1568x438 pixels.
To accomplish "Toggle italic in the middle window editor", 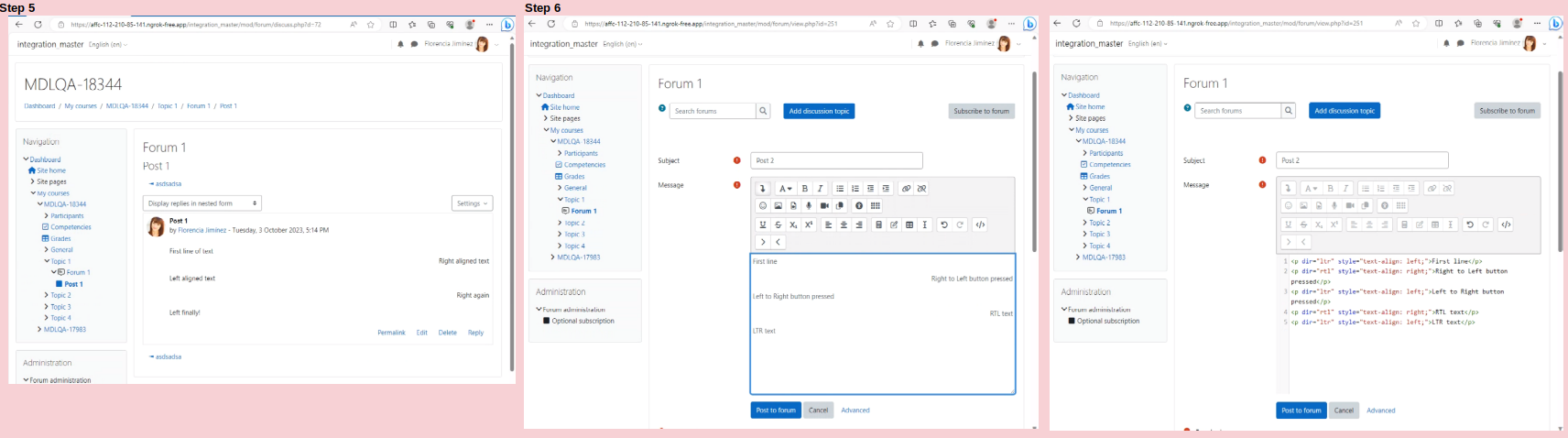I will [x=820, y=188].
